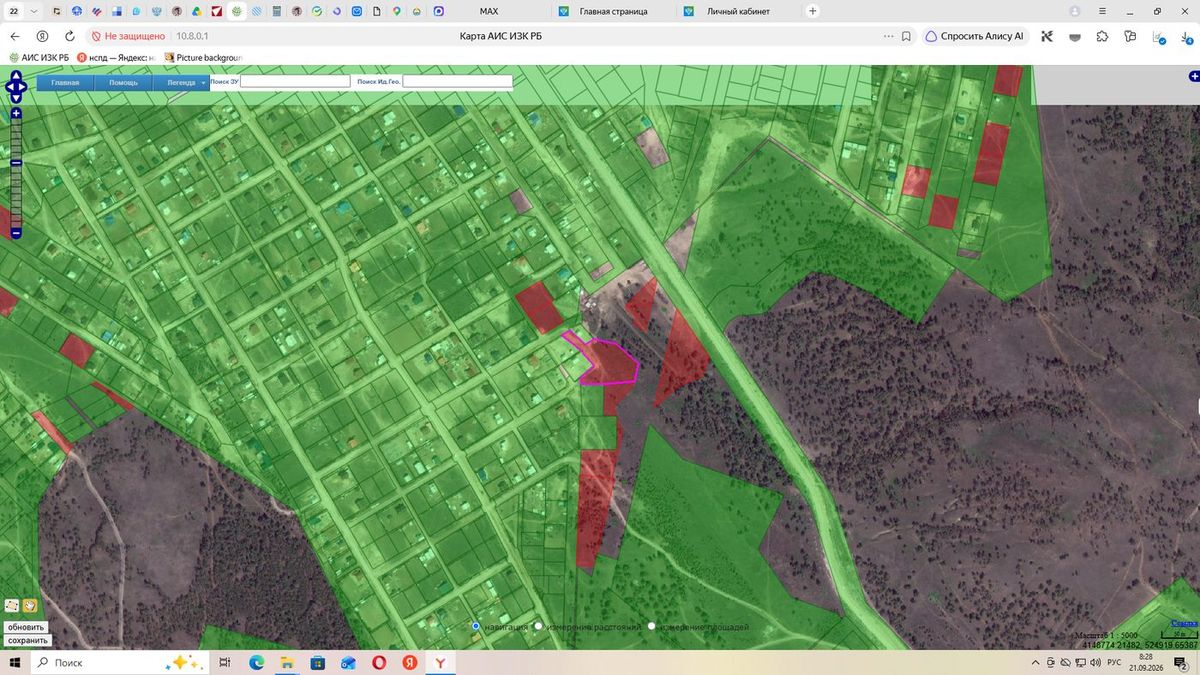
Task: Select the измерение площадей radio button
Action: [652, 626]
